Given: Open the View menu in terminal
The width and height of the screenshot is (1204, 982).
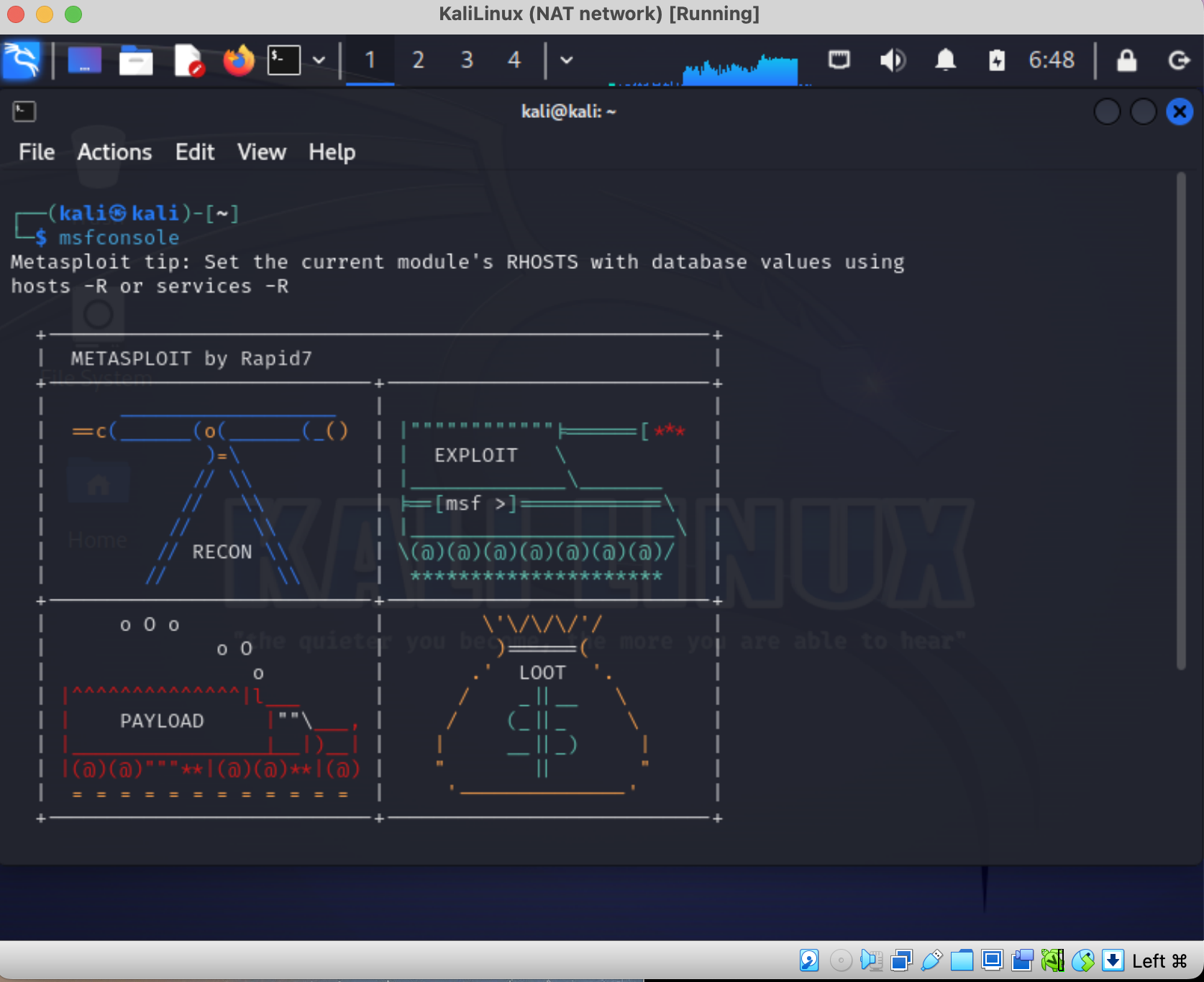Looking at the screenshot, I should pos(262,152).
